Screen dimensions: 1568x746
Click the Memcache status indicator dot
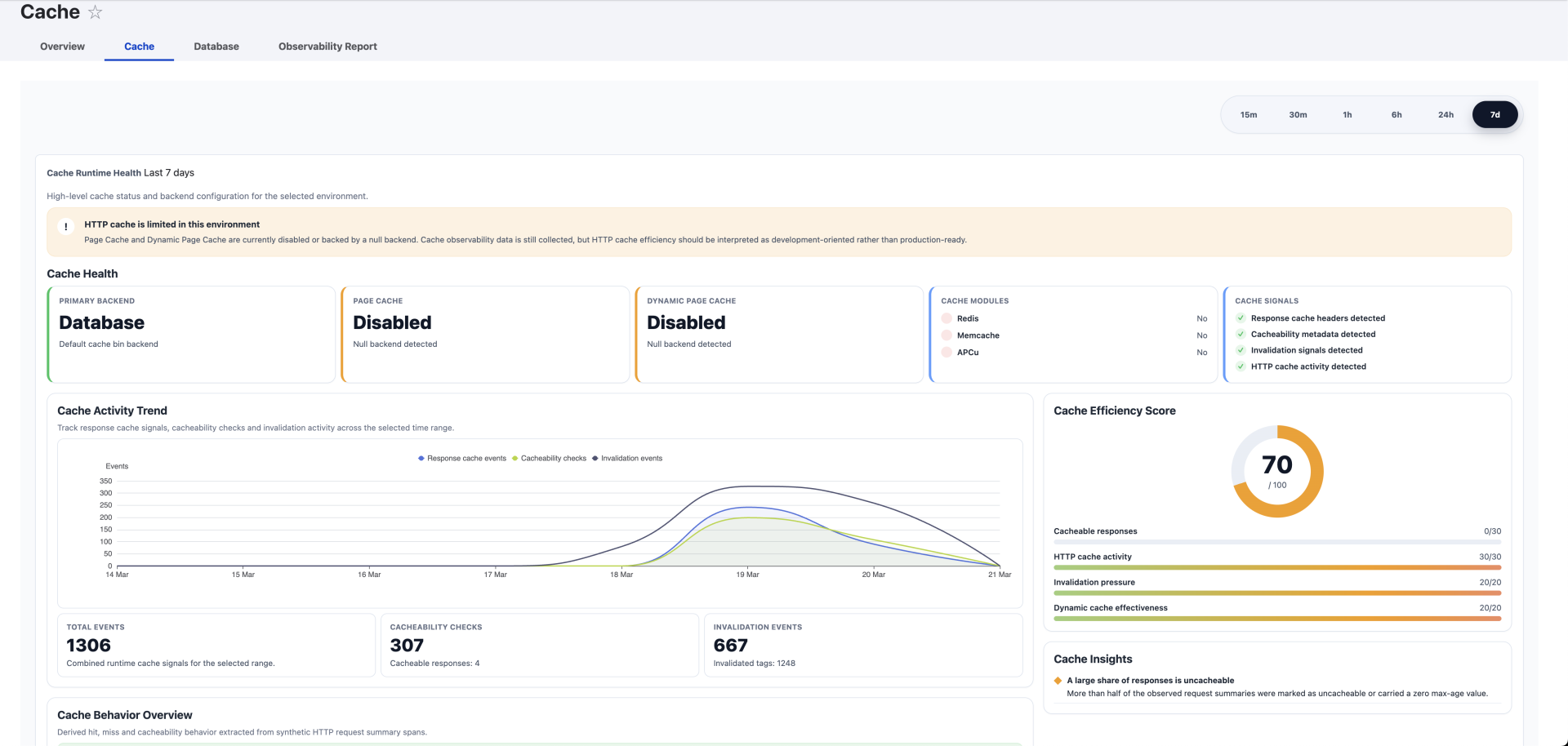947,335
